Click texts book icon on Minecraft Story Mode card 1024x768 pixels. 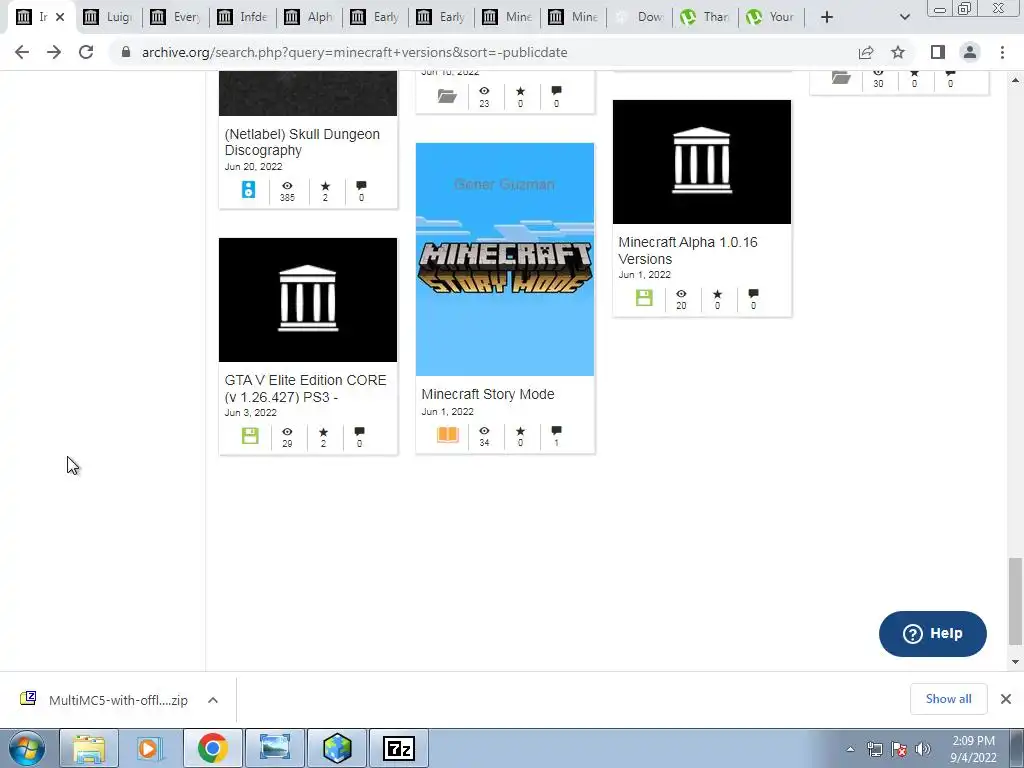(x=447, y=434)
